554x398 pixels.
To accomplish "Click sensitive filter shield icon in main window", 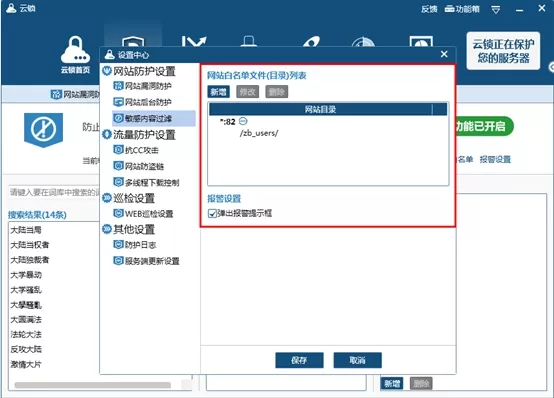I will click(43, 129).
